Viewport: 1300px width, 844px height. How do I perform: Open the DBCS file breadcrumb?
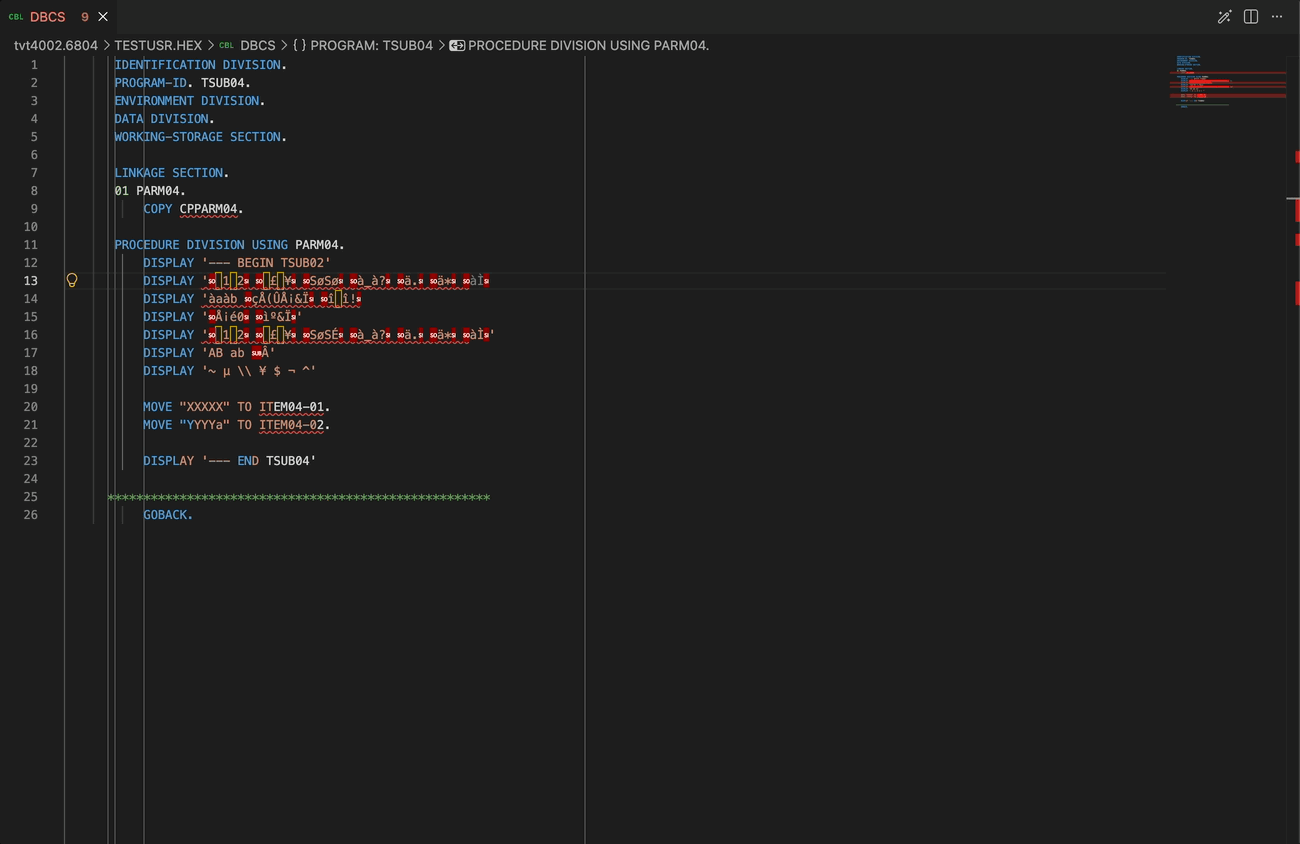coord(258,46)
